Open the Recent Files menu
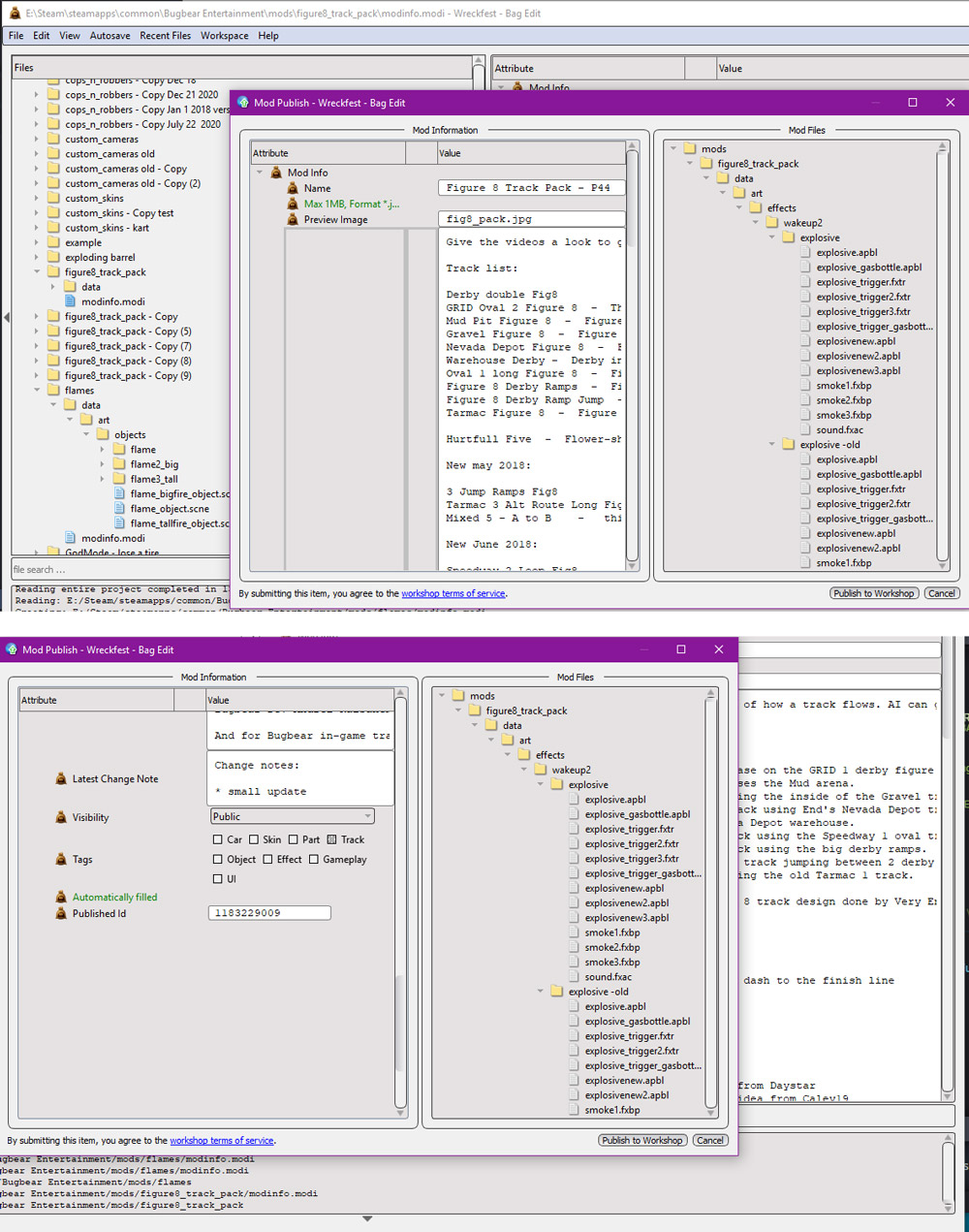969x1232 pixels. coord(166,36)
